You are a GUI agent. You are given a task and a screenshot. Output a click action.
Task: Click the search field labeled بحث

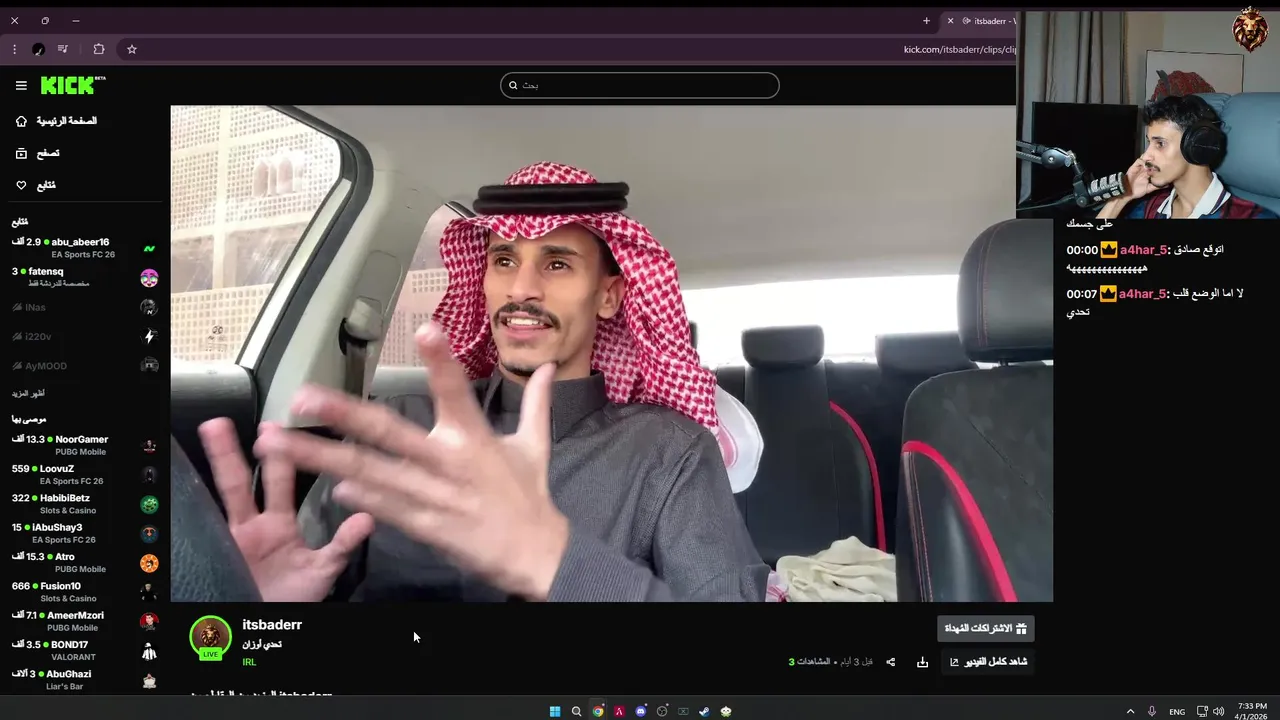click(x=640, y=85)
